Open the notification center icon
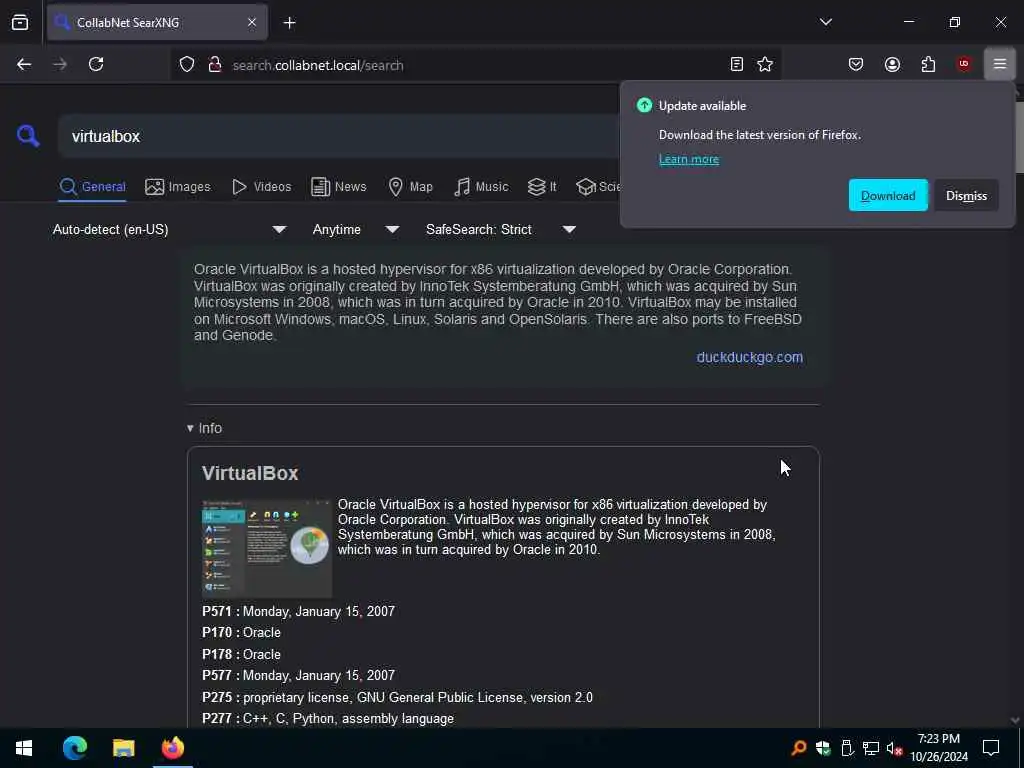The height and width of the screenshot is (768, 1024). point(991,748)
